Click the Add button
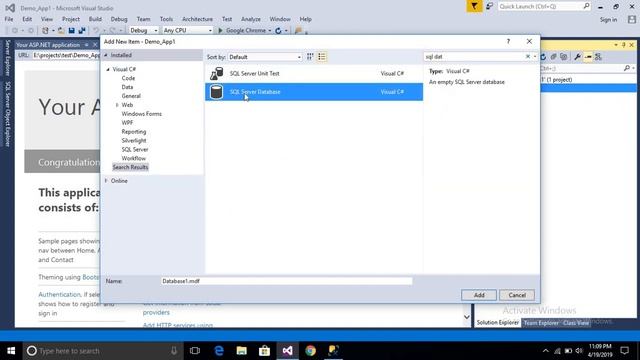Viewport: 640px width, 360px height. point(479,295)
